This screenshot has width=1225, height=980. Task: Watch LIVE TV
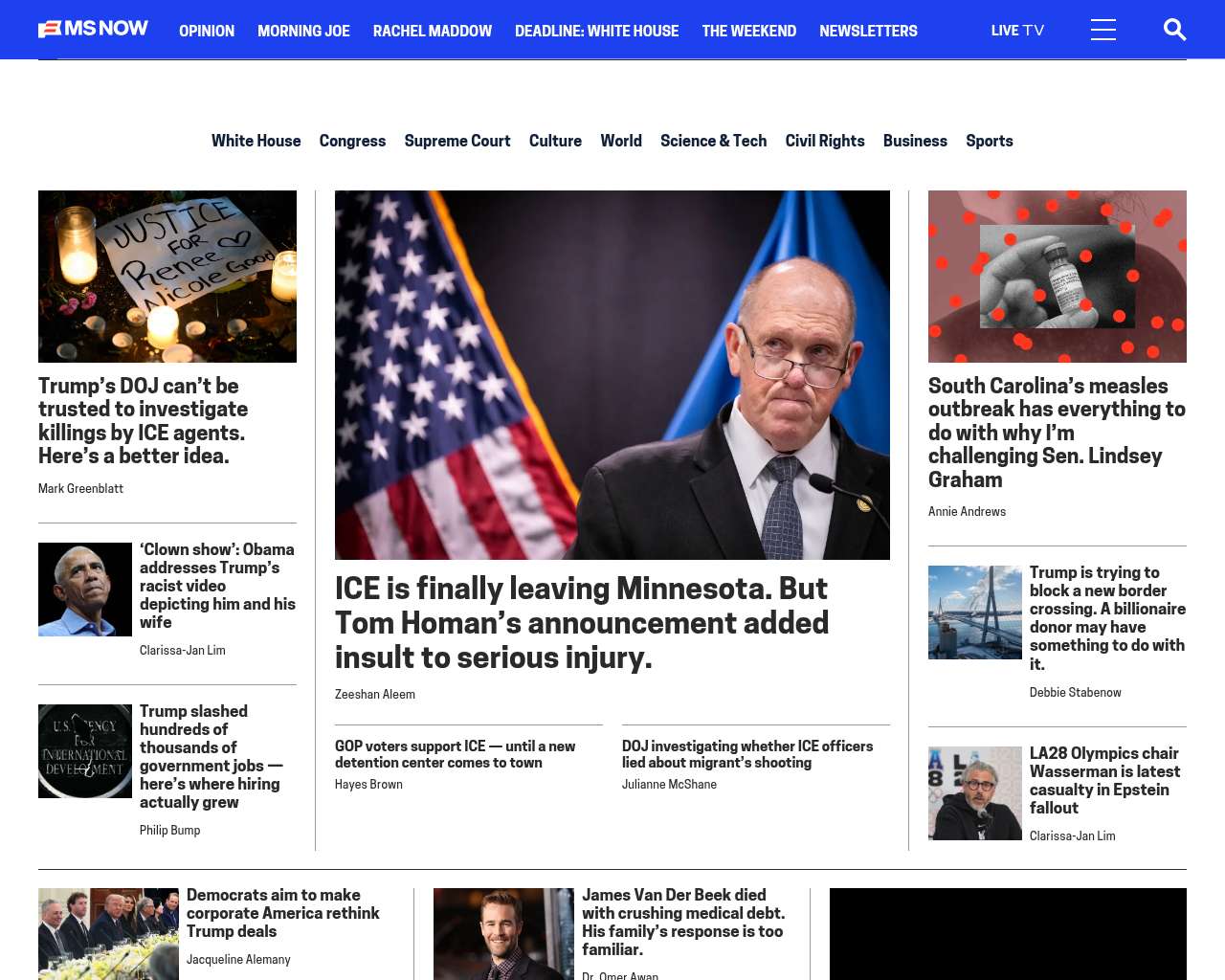click(1017, 31)
